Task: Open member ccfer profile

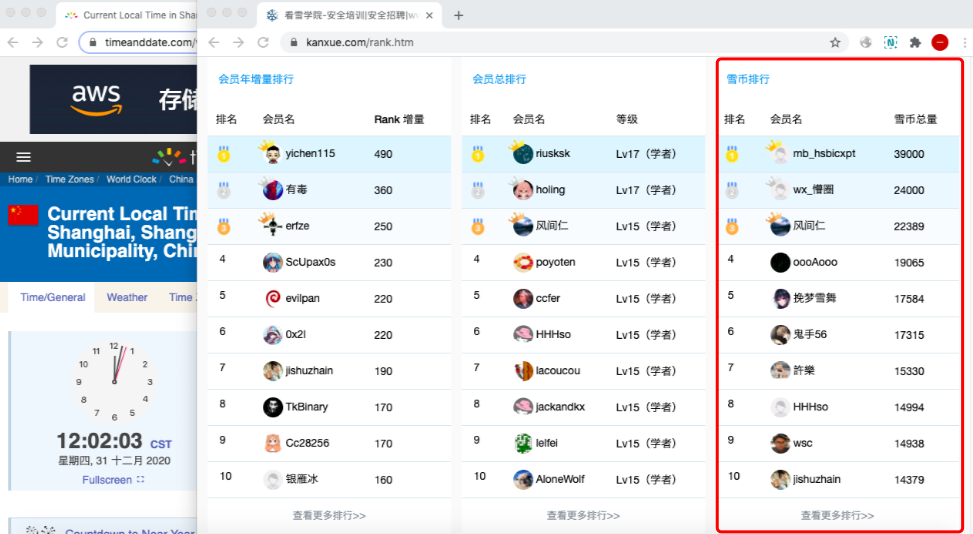Action: pyautogui.click(x=548, y=298)
